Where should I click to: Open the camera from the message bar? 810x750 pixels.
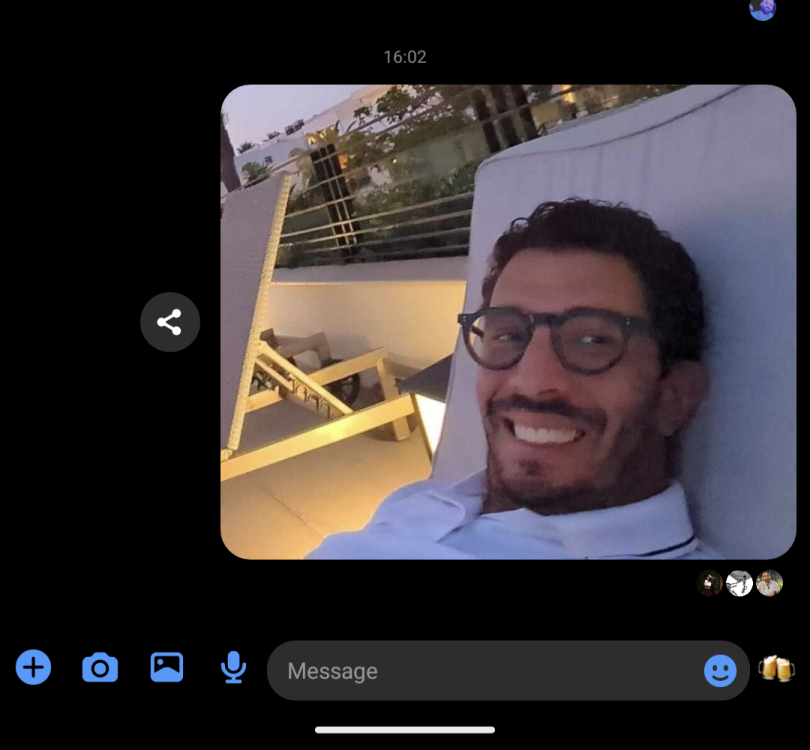click(100, 667)
